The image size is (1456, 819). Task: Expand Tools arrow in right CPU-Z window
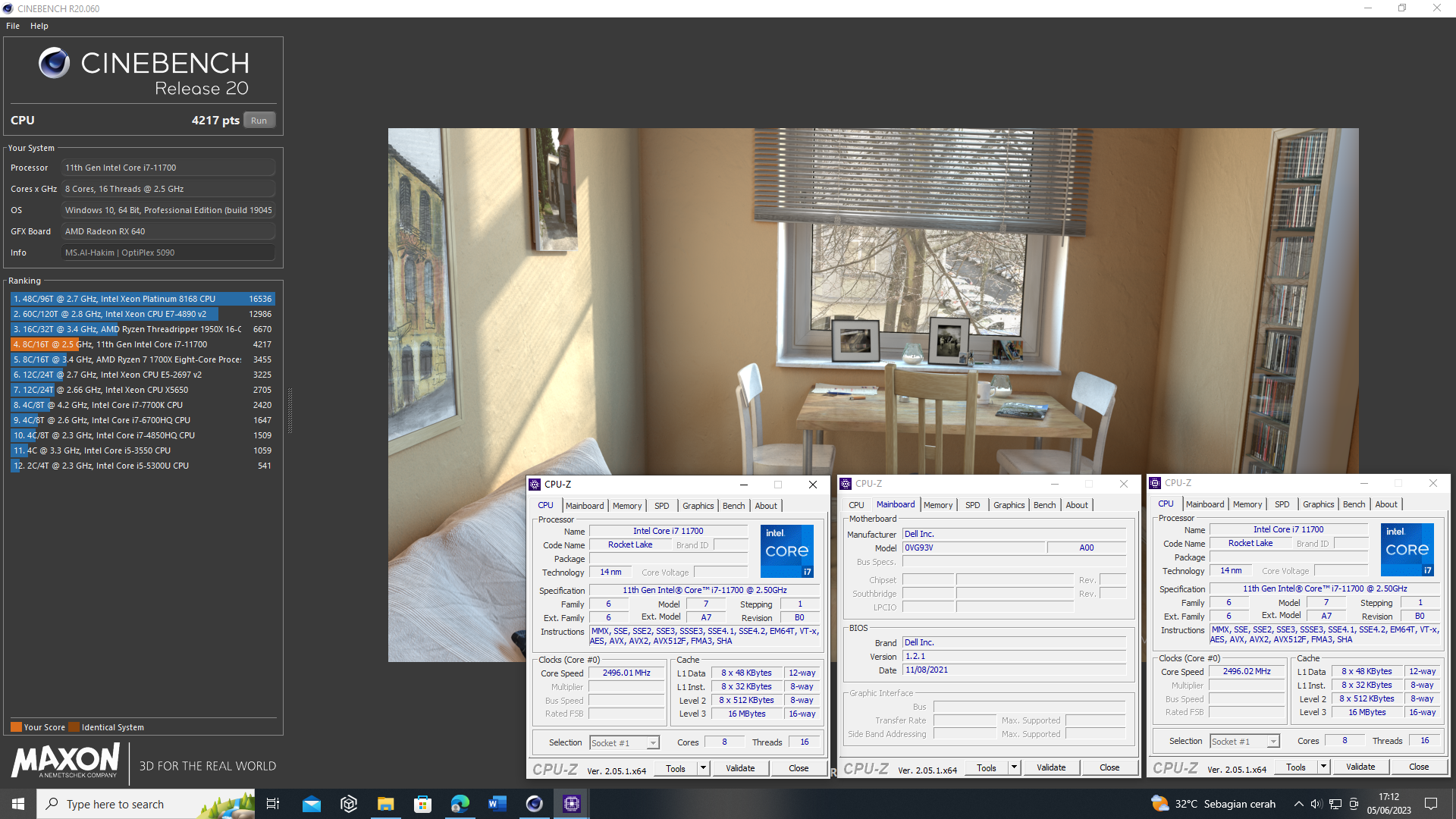tap(1323, 767)
